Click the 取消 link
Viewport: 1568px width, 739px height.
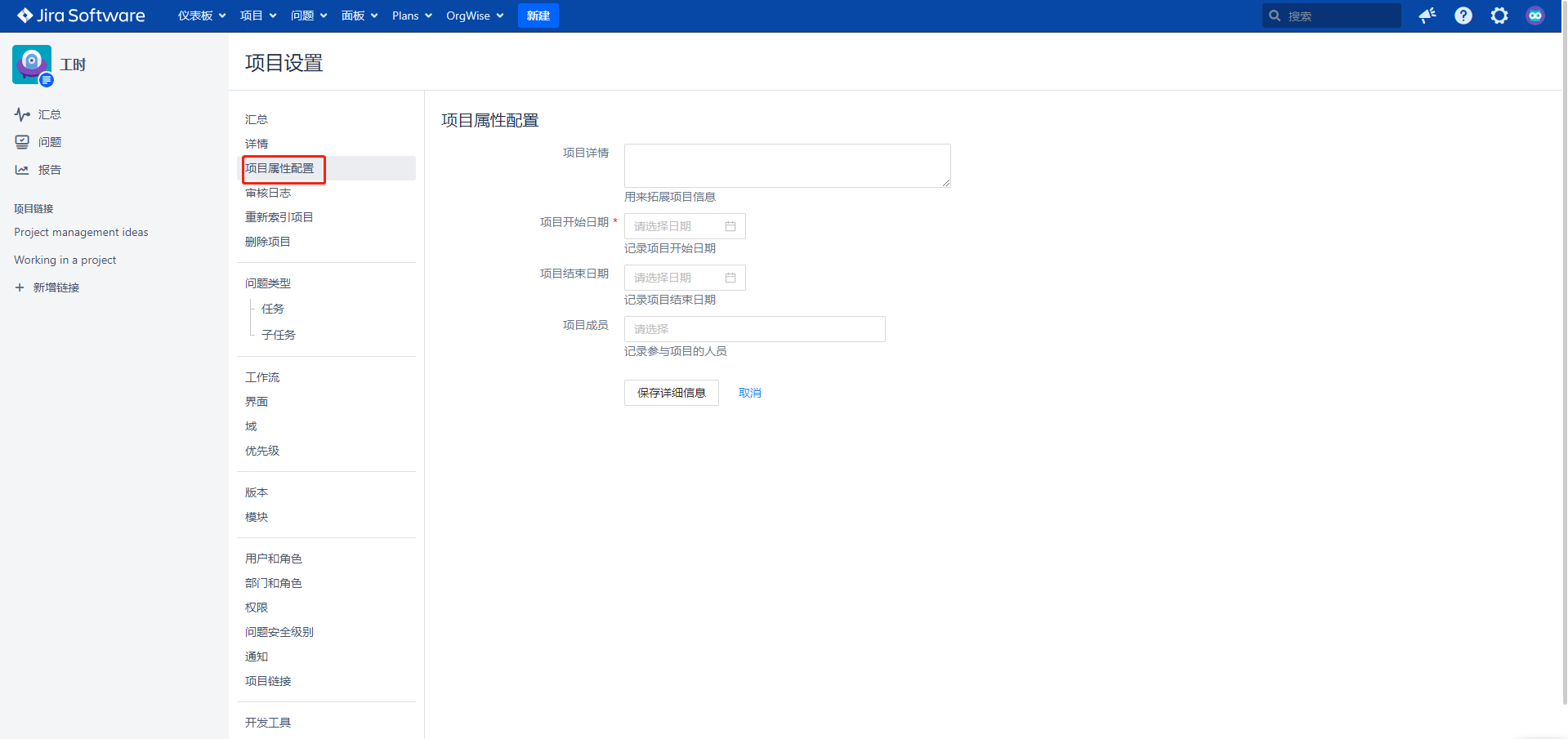pos(749,393)
